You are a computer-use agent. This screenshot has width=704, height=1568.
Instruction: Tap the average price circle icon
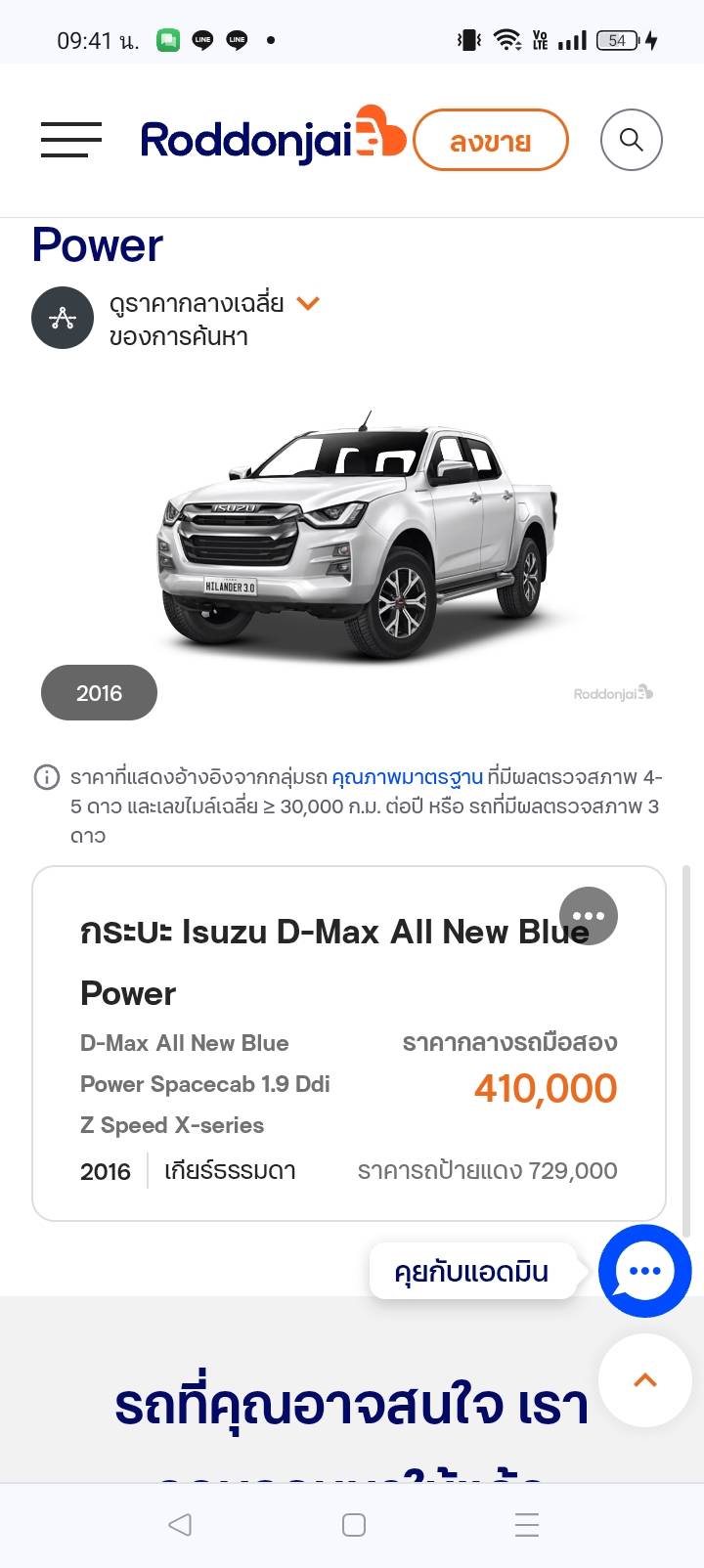pyautogui.click(x=63, y=318)
